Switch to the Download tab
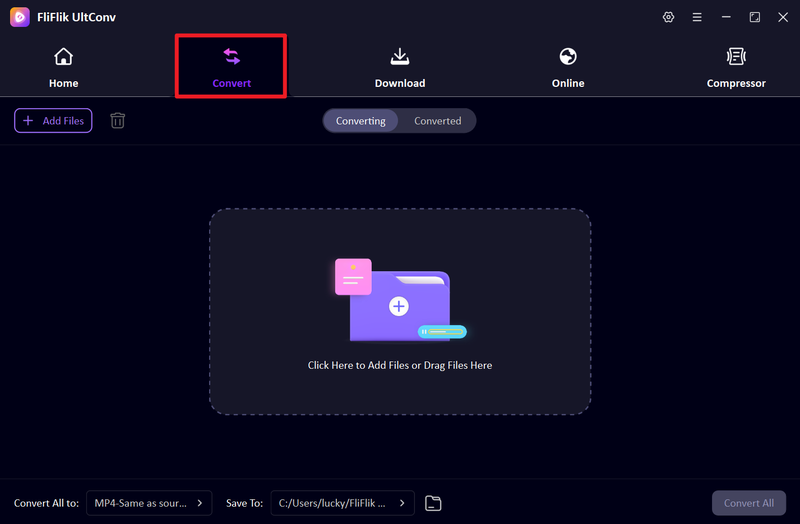800x524 pixels. pyautogui.click(x=399, y=67)
